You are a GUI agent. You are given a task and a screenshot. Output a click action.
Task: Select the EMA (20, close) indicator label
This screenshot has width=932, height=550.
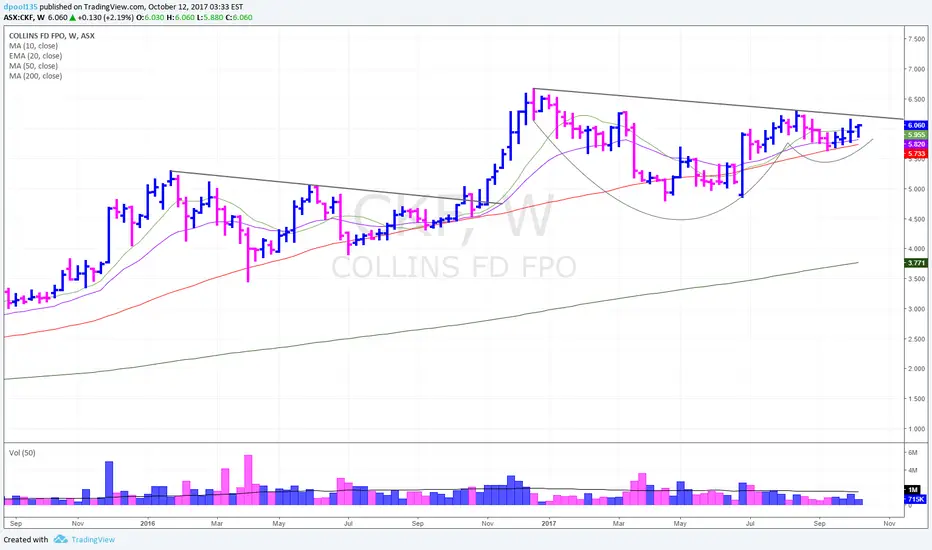(x=36, y=56)
